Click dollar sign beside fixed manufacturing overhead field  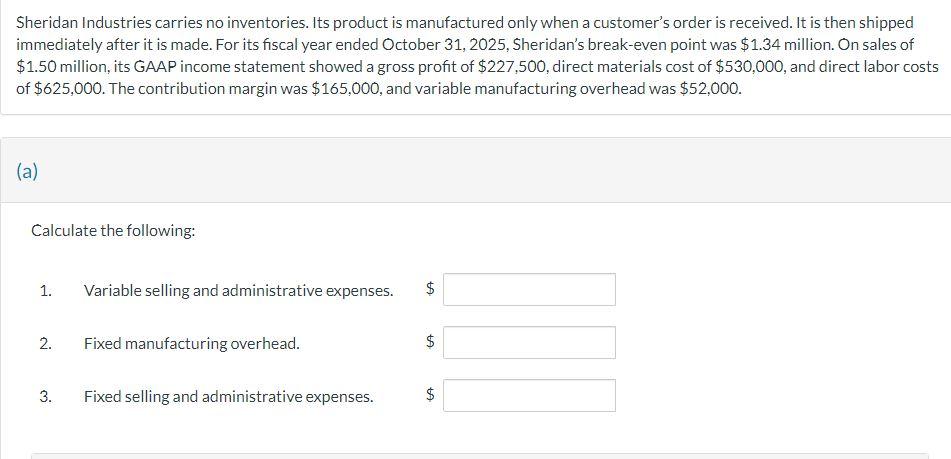coord(430,343)
